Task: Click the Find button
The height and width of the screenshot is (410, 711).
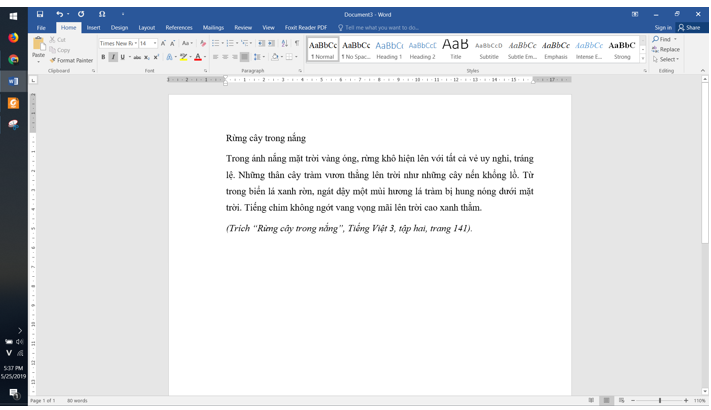Action: click(664, 39)
